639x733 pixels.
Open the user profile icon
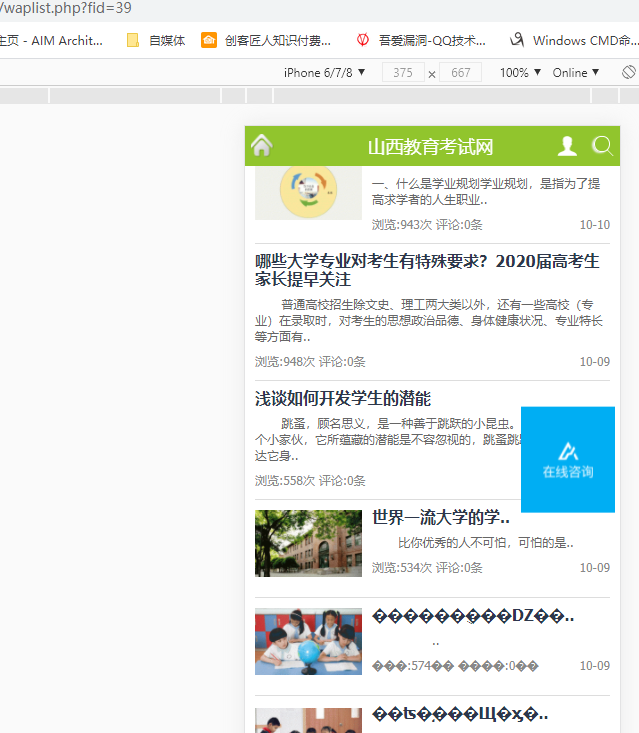tap(567, 146)
